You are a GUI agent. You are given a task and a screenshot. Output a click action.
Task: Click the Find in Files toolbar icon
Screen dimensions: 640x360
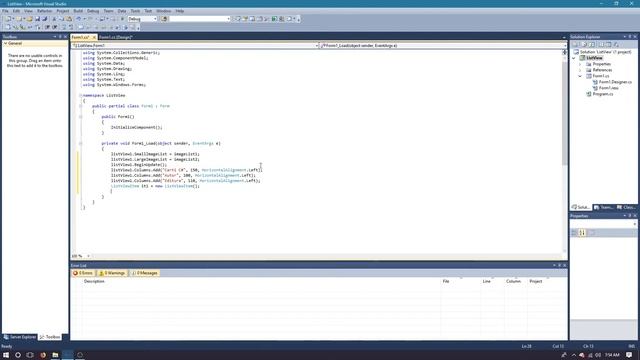click(164, 19)
